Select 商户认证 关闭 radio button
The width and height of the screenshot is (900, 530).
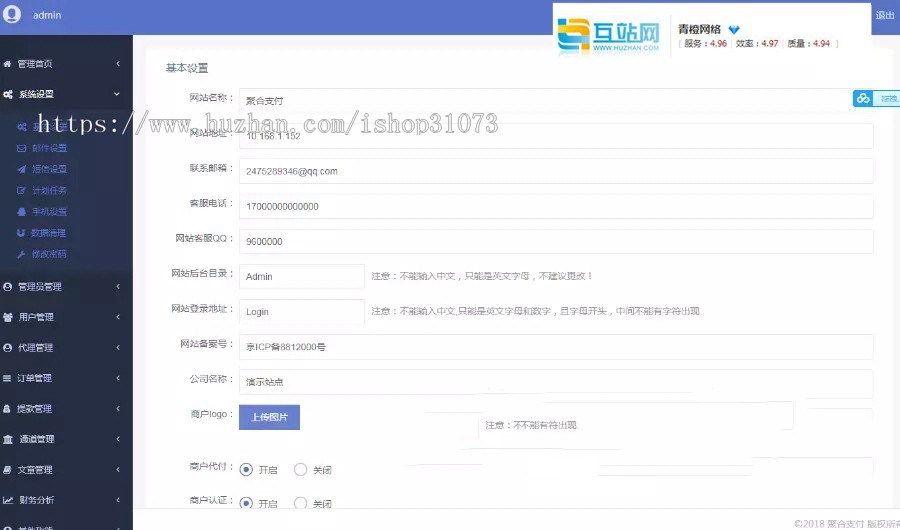tap(300, 503)
